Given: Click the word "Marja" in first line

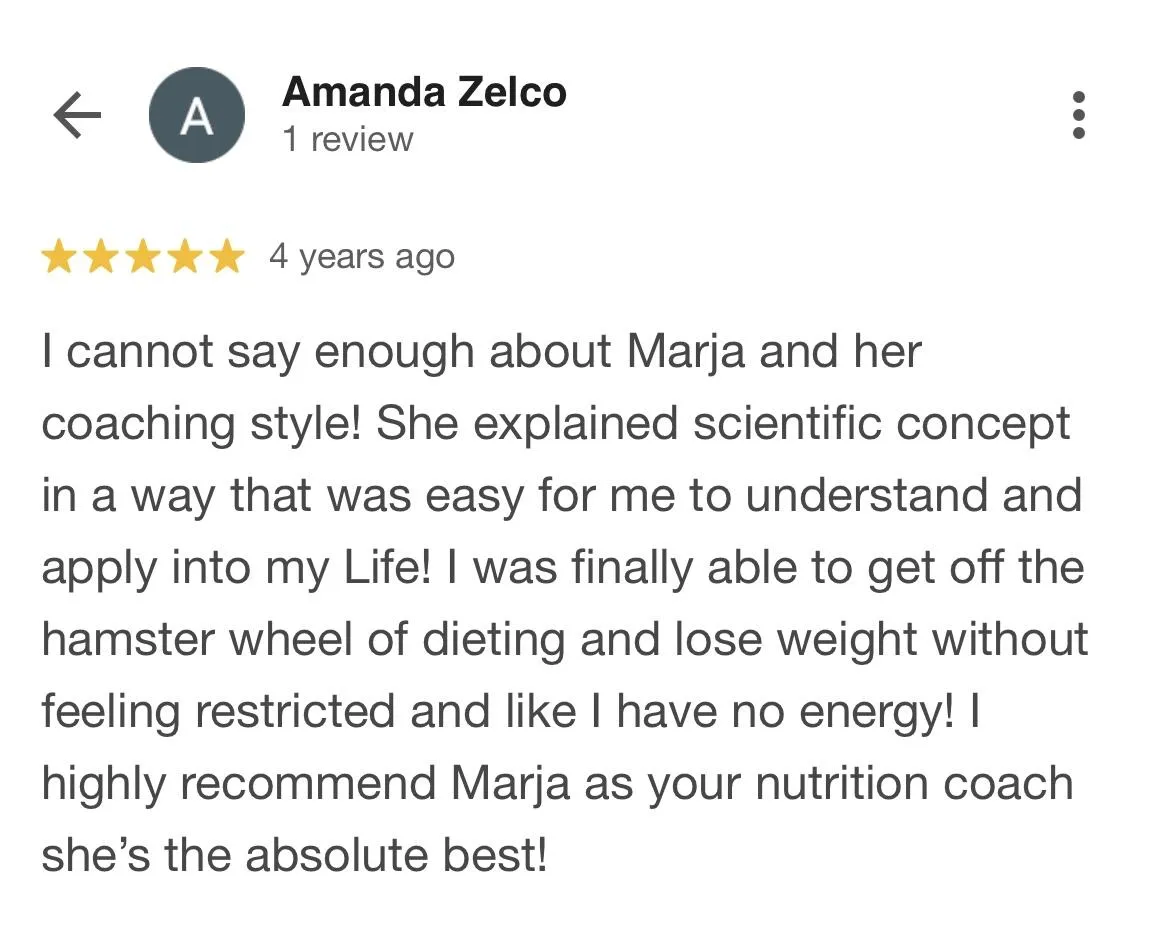Looking at the screenshot, I should 686,352.
